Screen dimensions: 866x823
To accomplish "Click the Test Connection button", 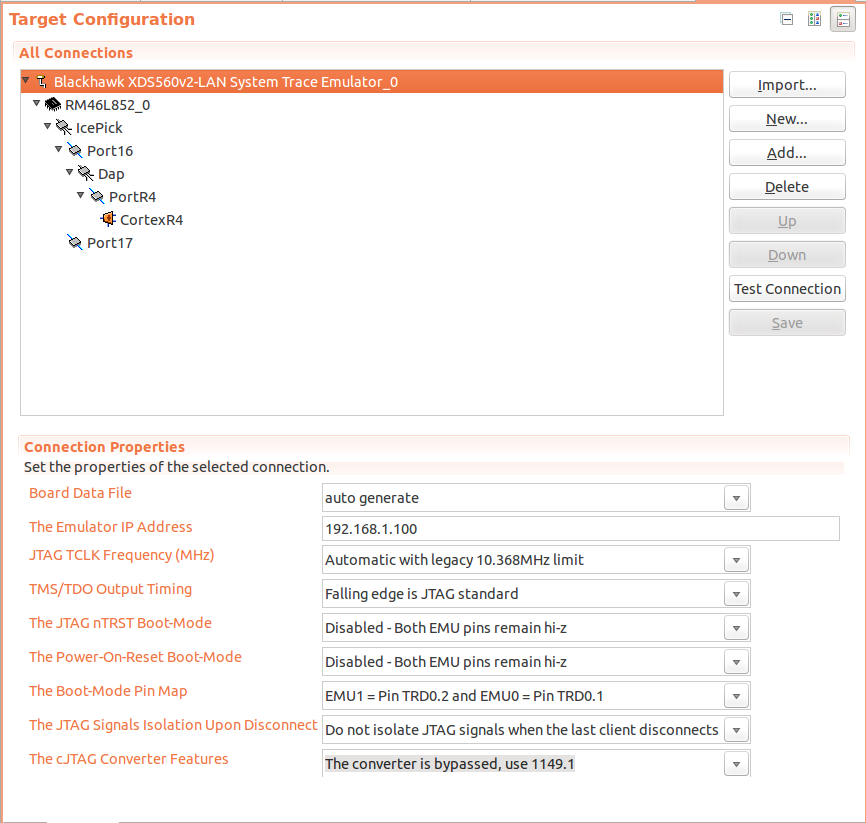I will point(787,289).
